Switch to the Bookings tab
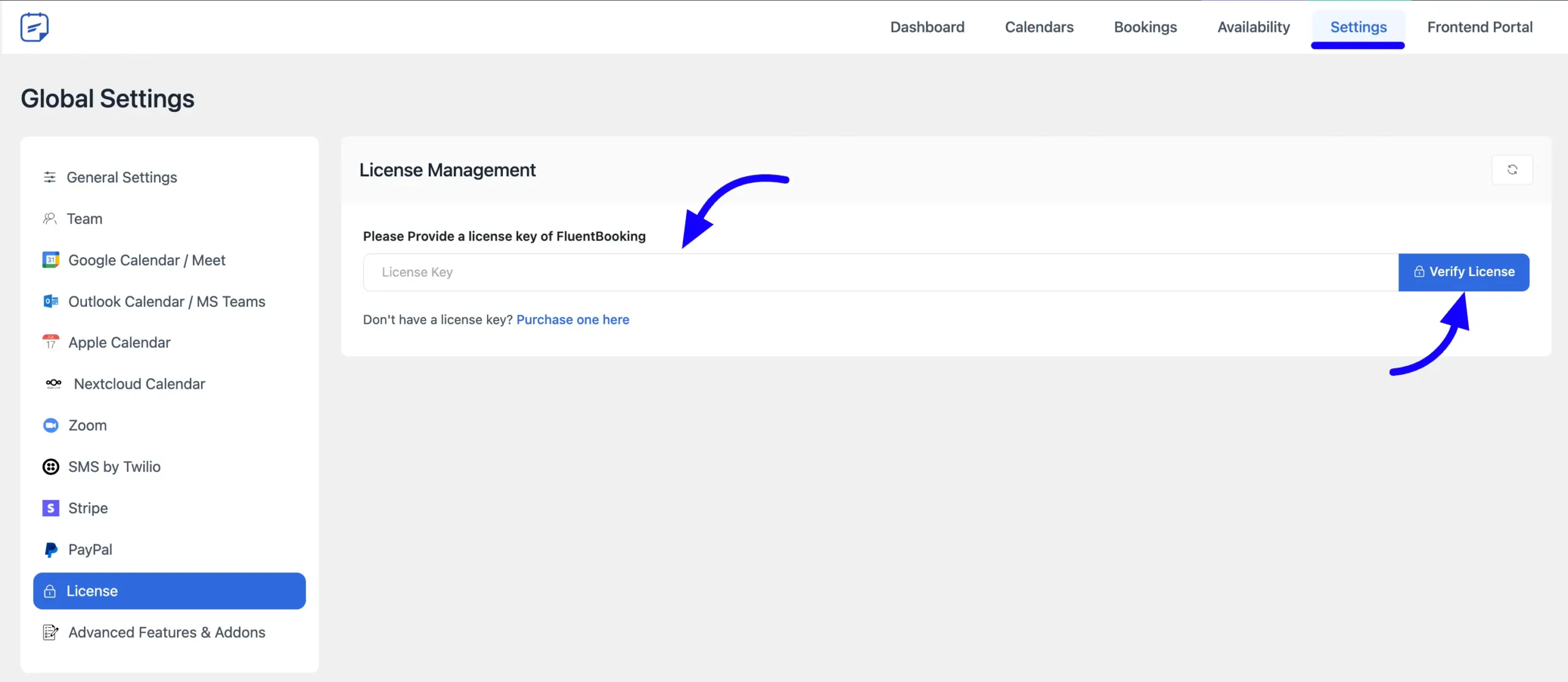Image resolution: width=1568 pixels, height=682 pixels. 1145,27
